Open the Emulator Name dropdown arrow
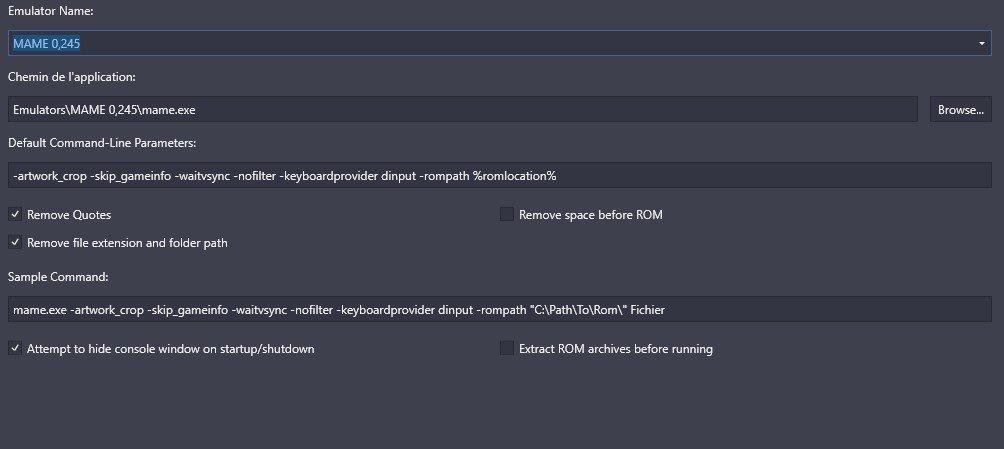 click(x=981, y=44)
